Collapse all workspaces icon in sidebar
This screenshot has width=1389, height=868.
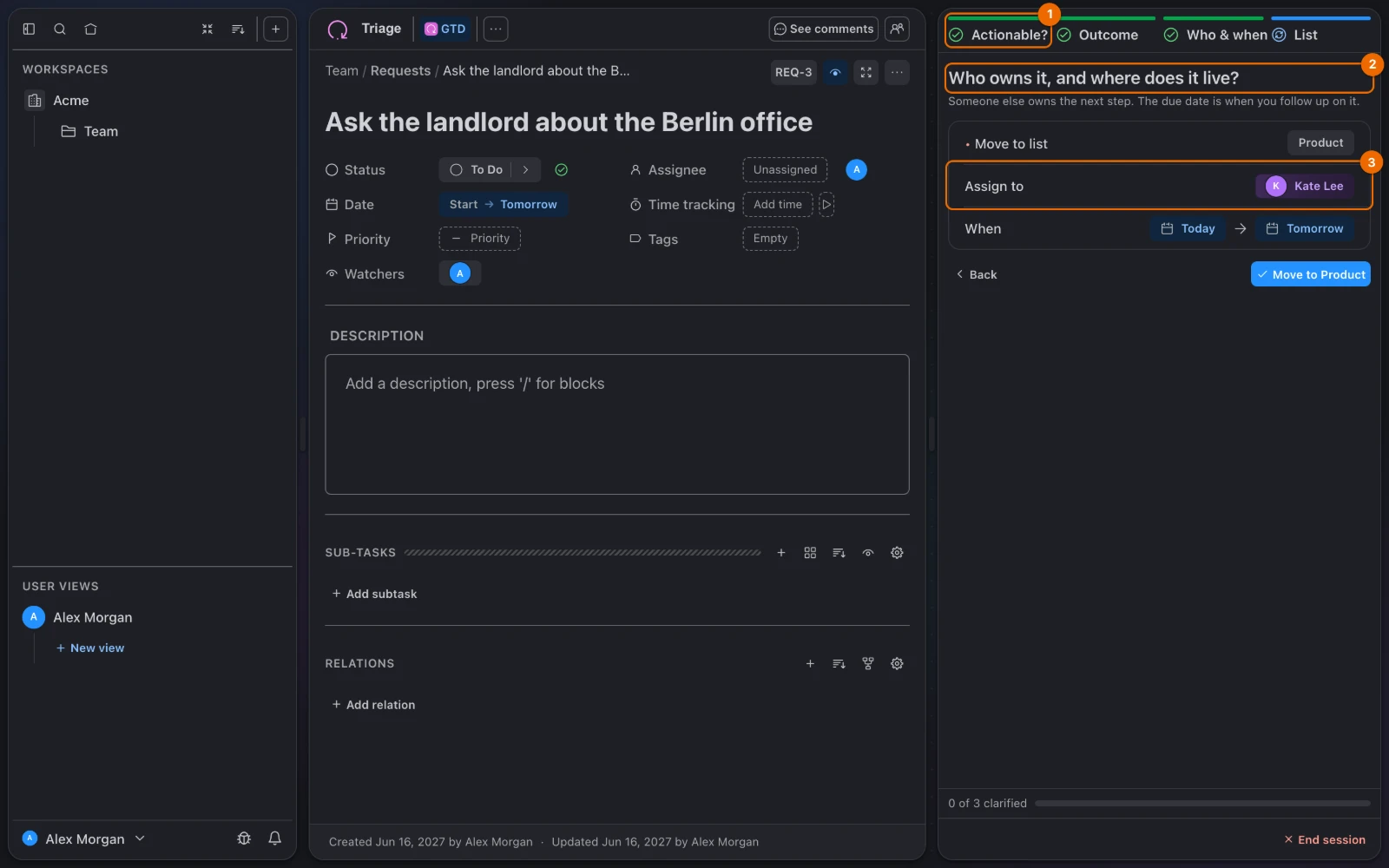207,29
